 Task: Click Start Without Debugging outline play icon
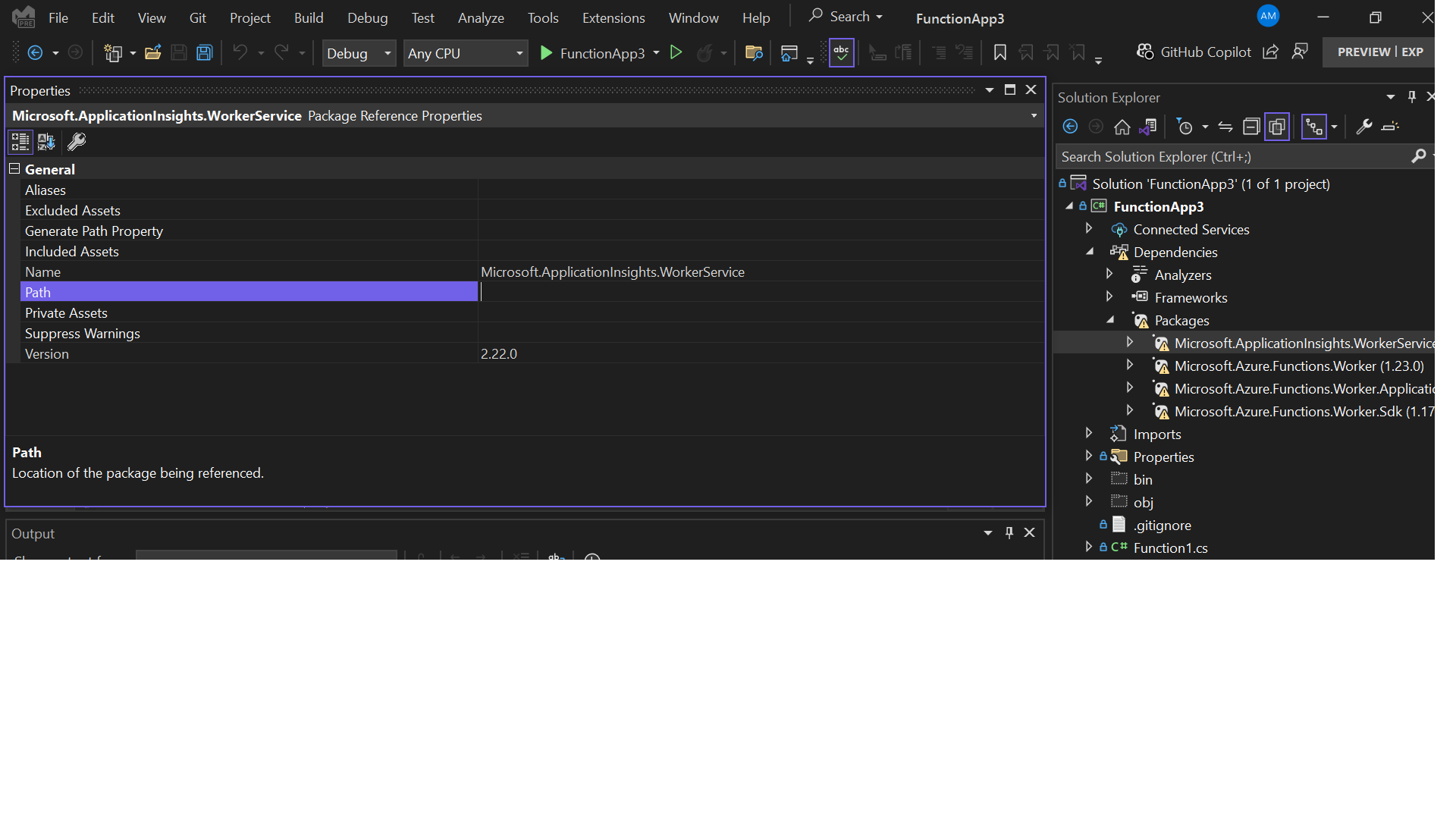coord(676,52)
